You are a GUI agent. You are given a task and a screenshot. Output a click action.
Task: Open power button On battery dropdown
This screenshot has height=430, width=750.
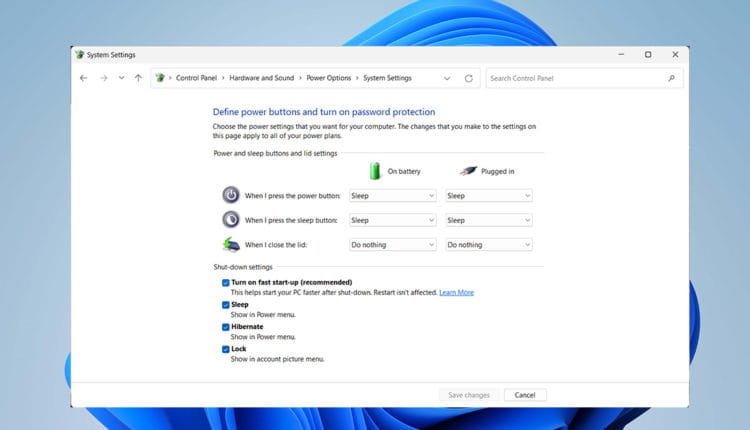tap(393, 196)
